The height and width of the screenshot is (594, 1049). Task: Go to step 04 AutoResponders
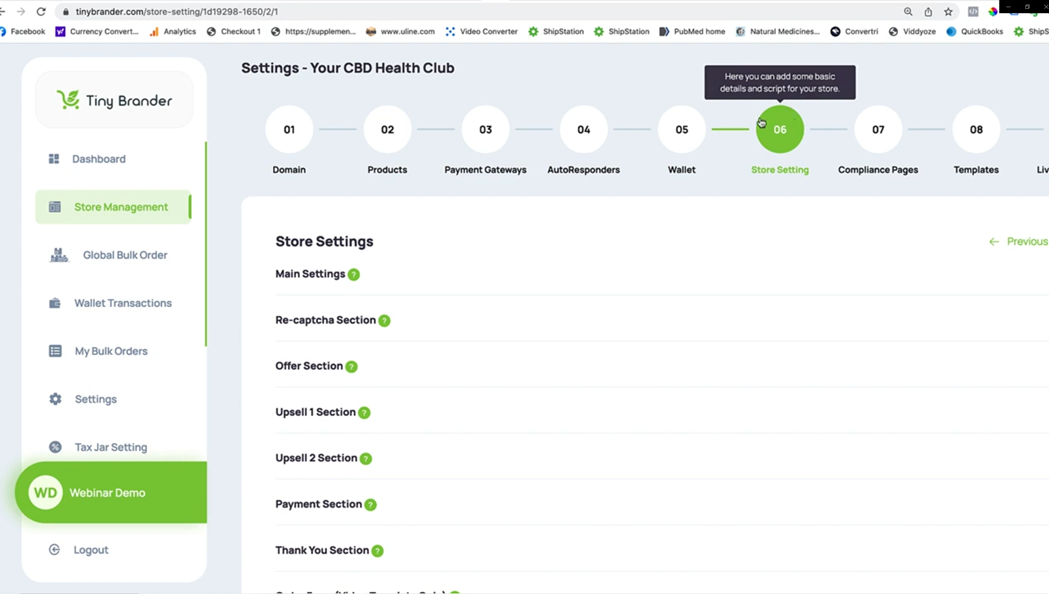(x=583, y=129)
